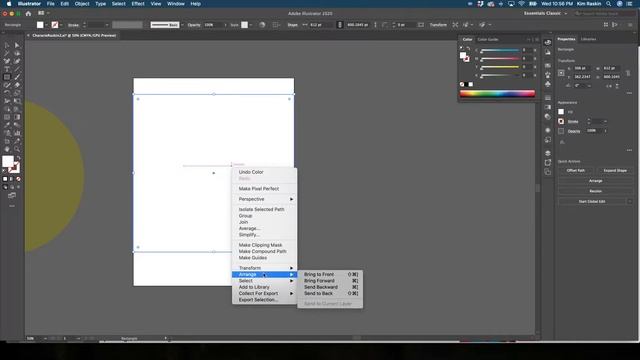The width and height of the screenshot is (640, 360).
Task: Click the None swatch in Color panel
Action: [462, 84]
